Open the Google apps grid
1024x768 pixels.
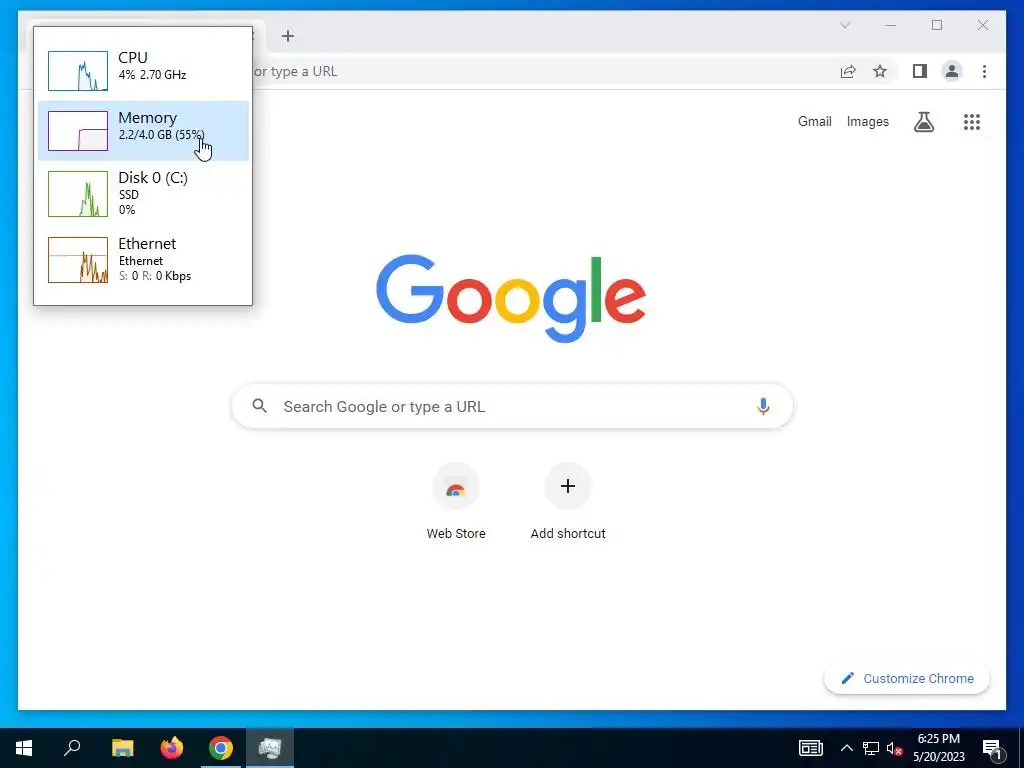click(x=972, y=121)
